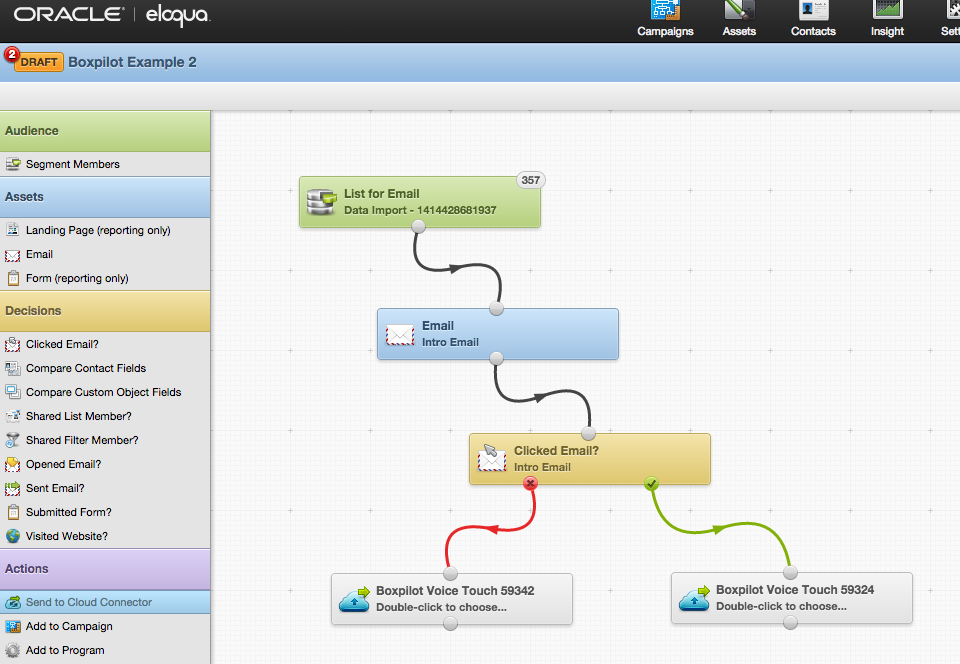Click the Sent Email? icon
The width and height of the screenshot is (960, 664).
click(x=13, y=488)
